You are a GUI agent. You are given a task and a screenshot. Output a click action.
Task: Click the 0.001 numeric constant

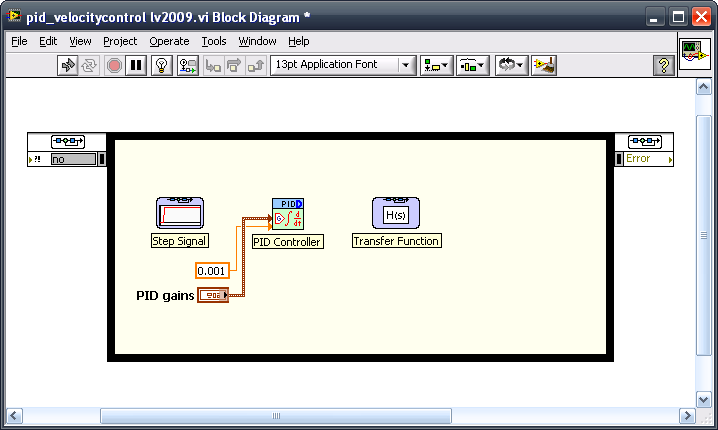tap(211, 271)
